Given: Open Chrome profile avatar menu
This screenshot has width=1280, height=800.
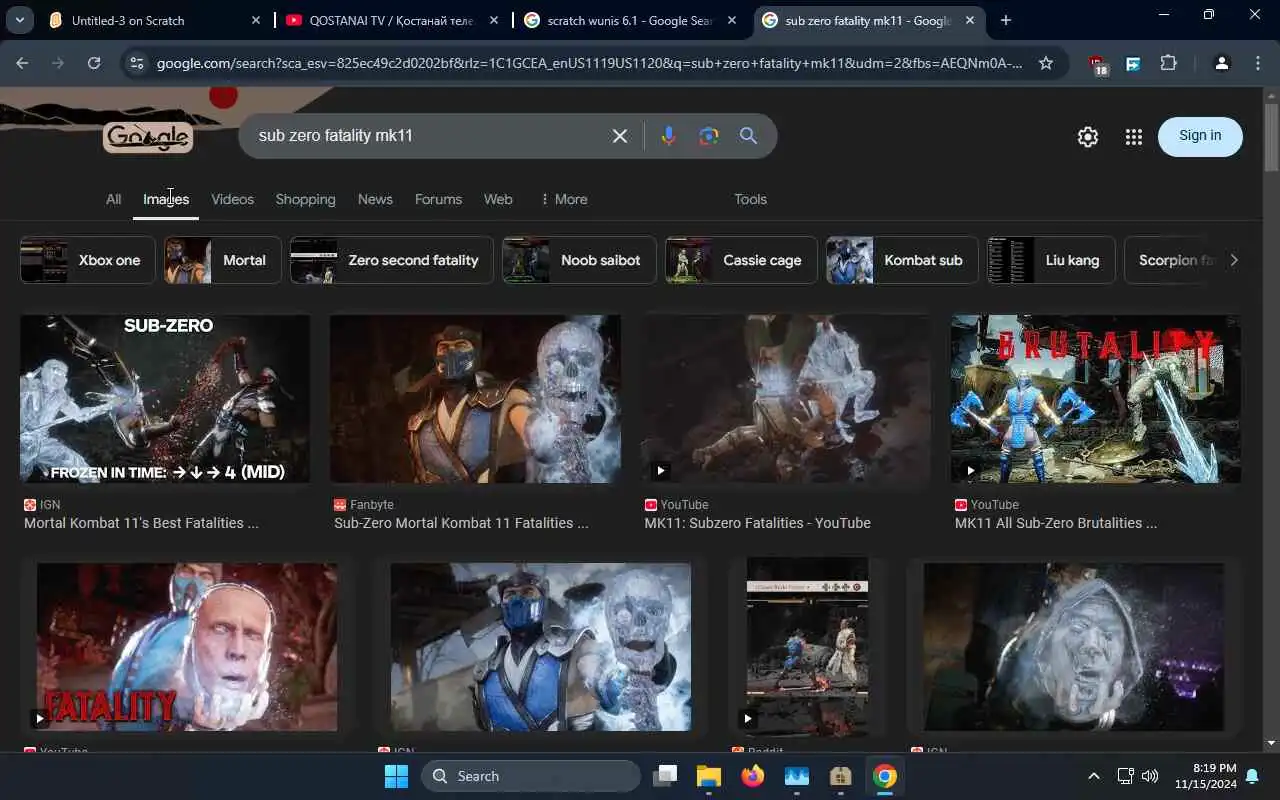Looking at the screenshot, I should tap(1221, 63).
